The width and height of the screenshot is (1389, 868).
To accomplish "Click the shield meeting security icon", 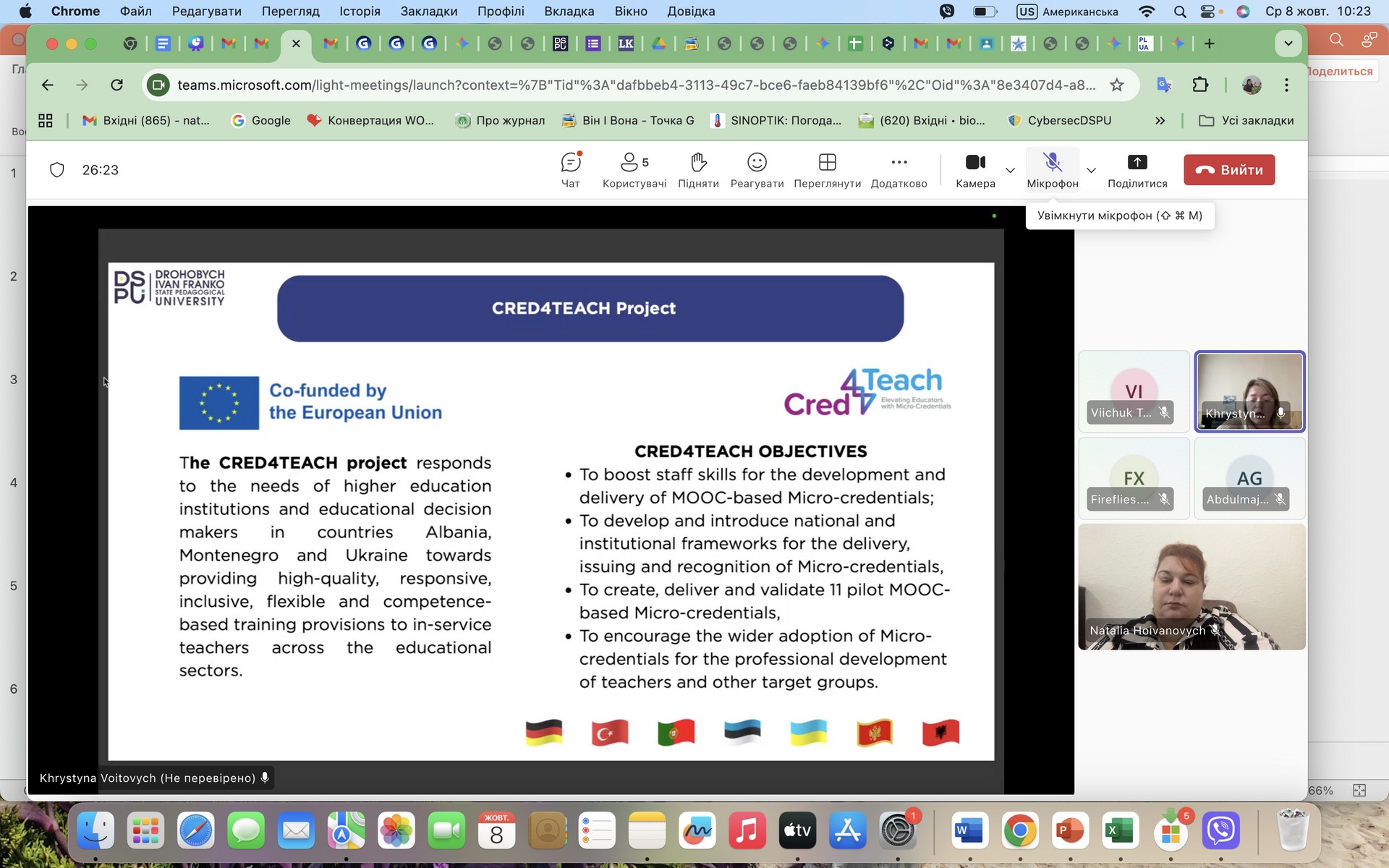I will tap(57, 170).
